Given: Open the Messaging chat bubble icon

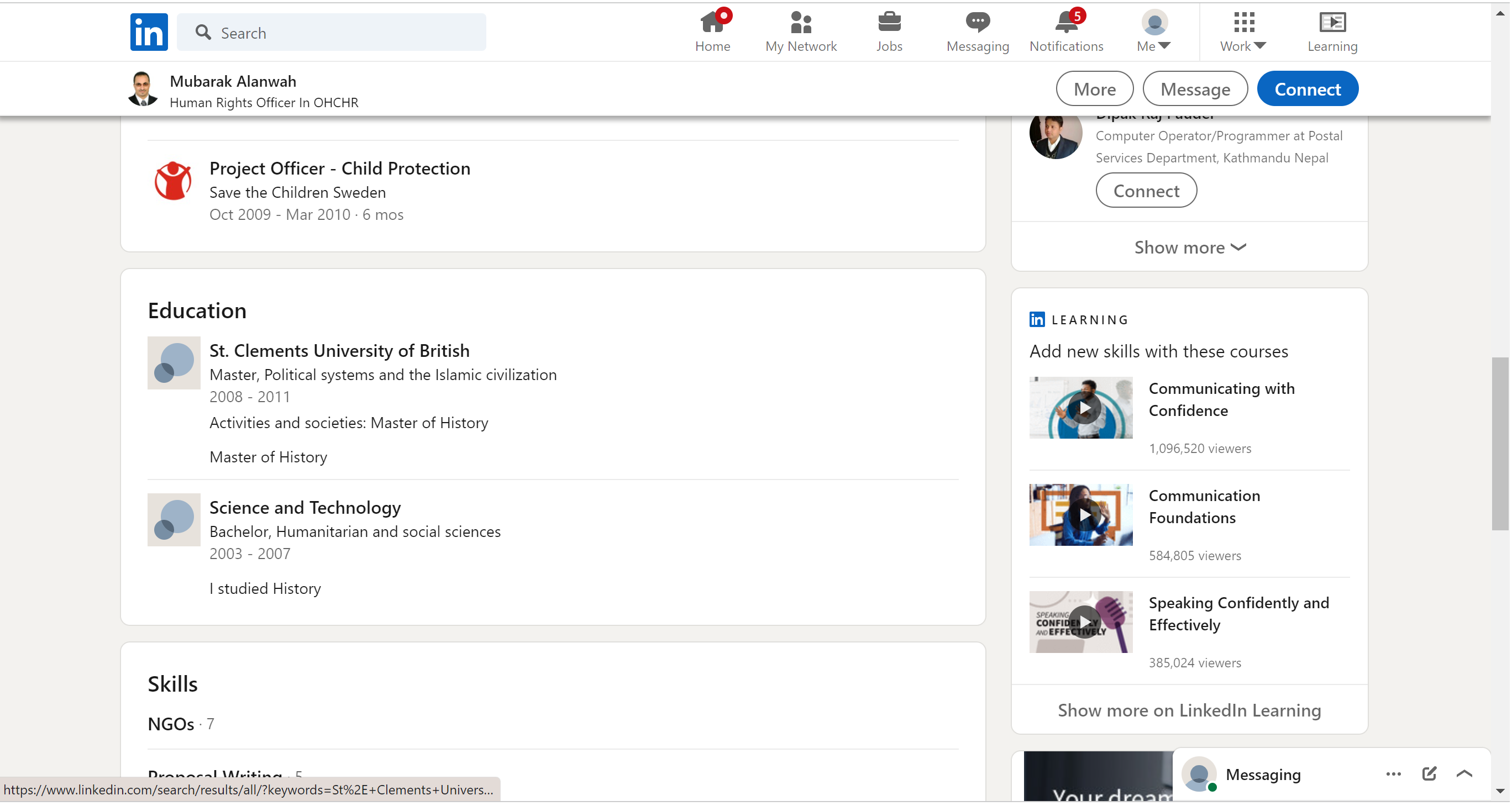Looking at the screenshot, I should [977, 23].
